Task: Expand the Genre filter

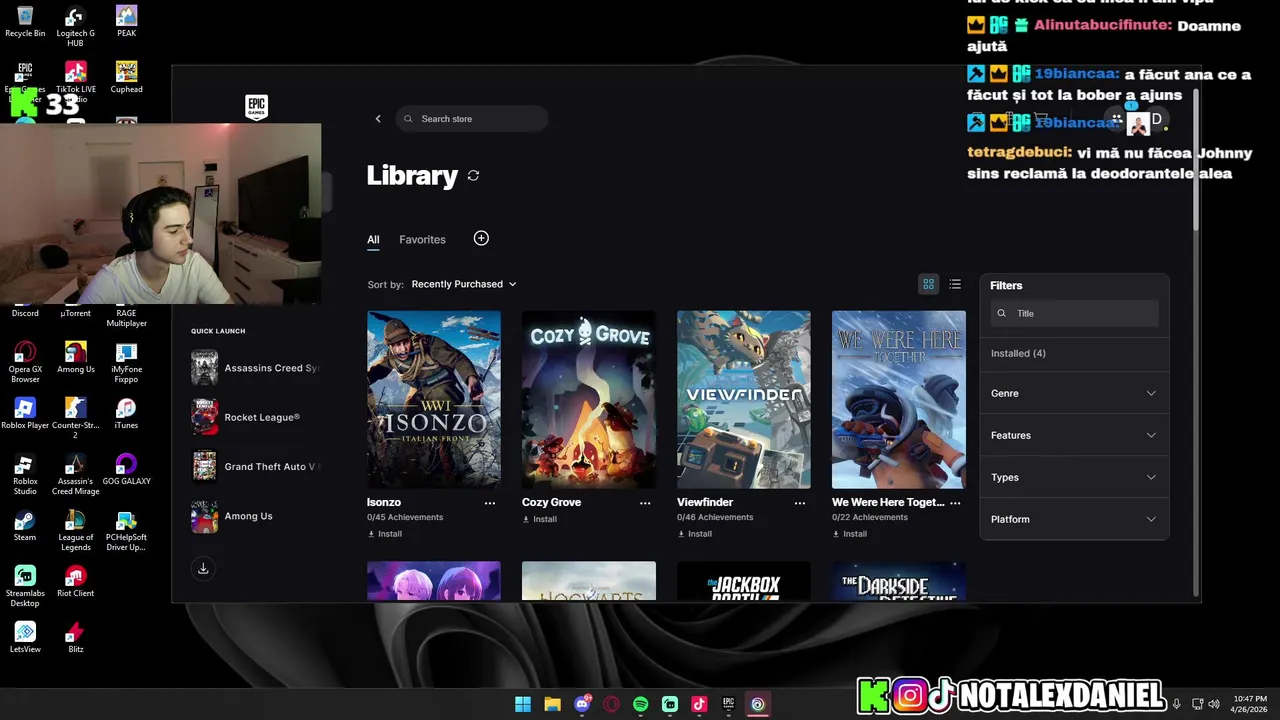Action: [x=1074, y=393]
